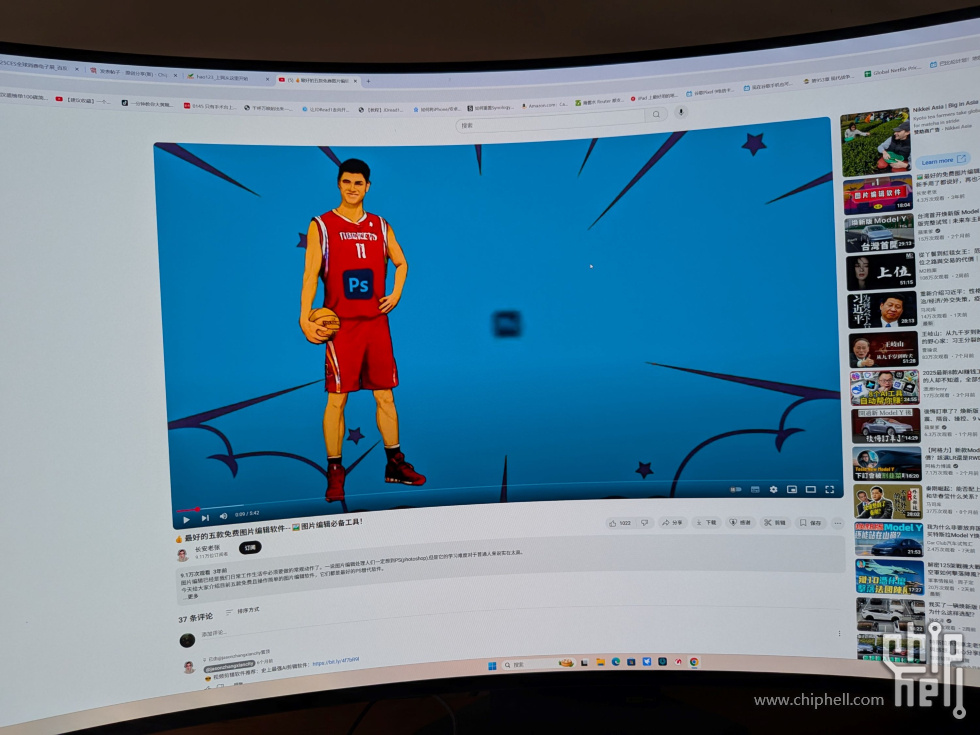Open Google Chrome from the taskbar

694,661
